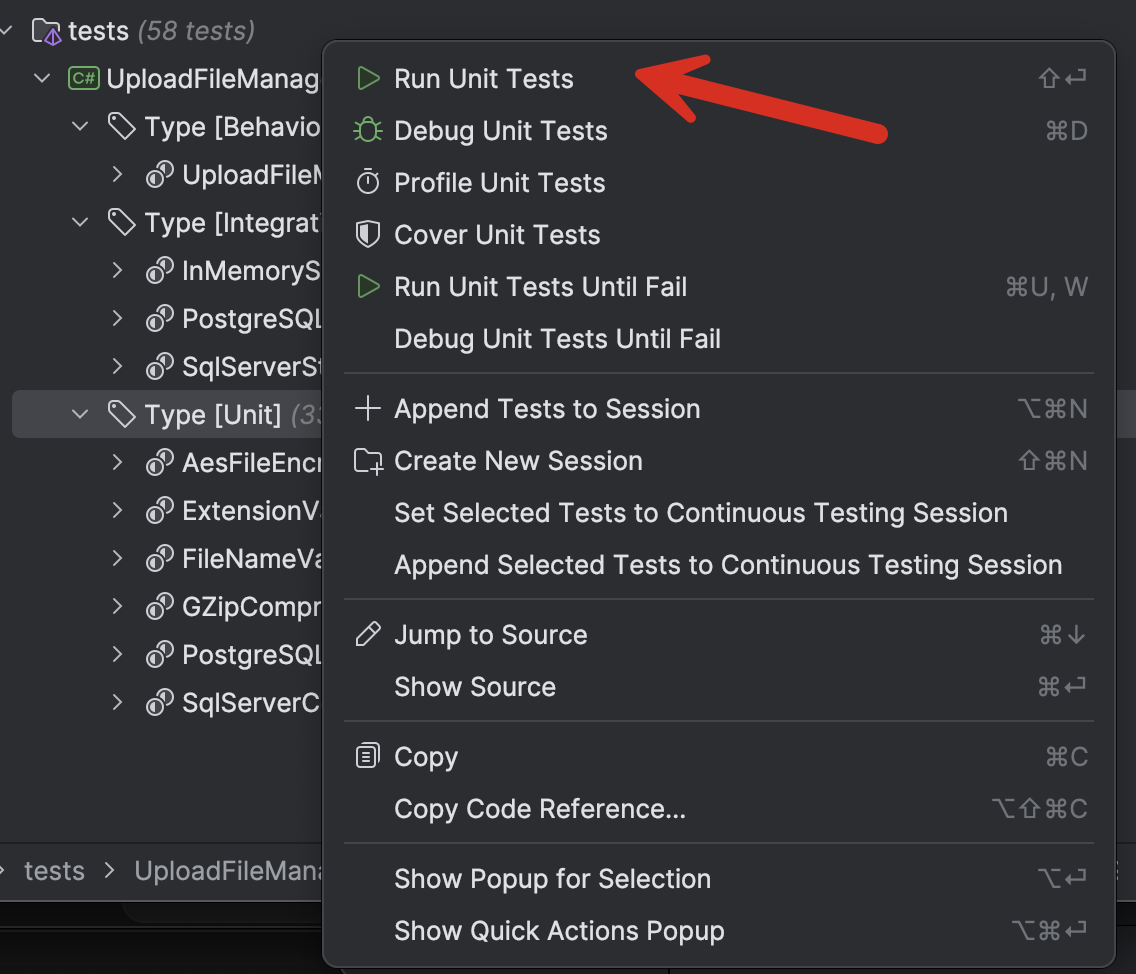The width and height of the screenshot is (1136, 974).
Task: Click the Create New Session folder icon
Action: pos(369,460)
